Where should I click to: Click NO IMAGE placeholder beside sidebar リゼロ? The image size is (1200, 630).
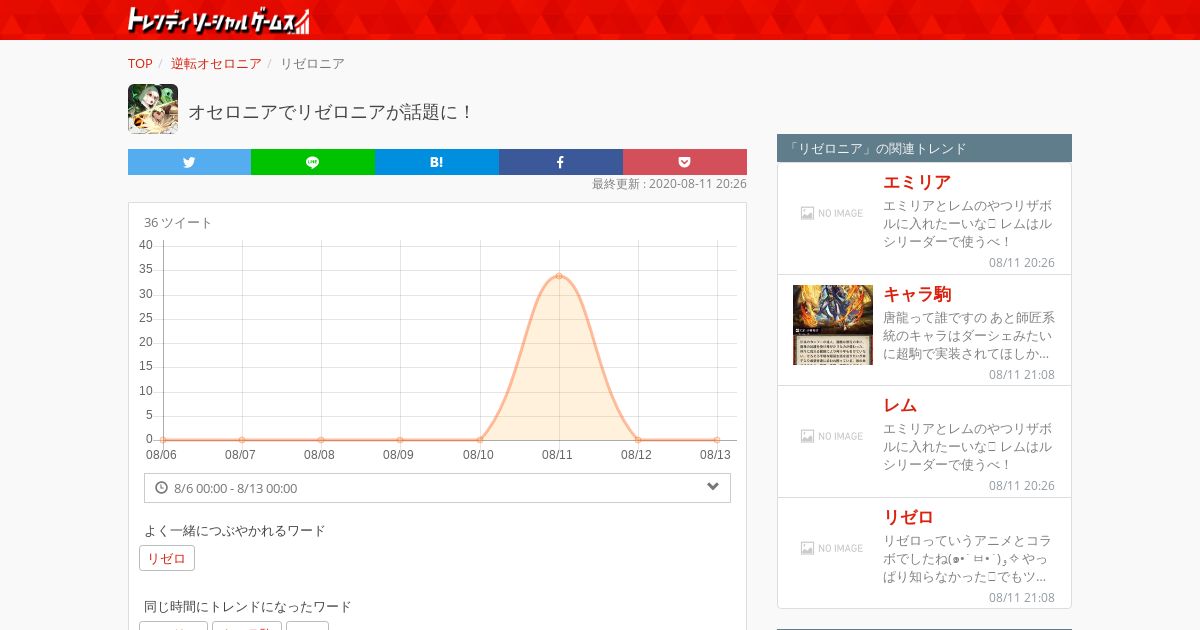[x=832, y=548]
